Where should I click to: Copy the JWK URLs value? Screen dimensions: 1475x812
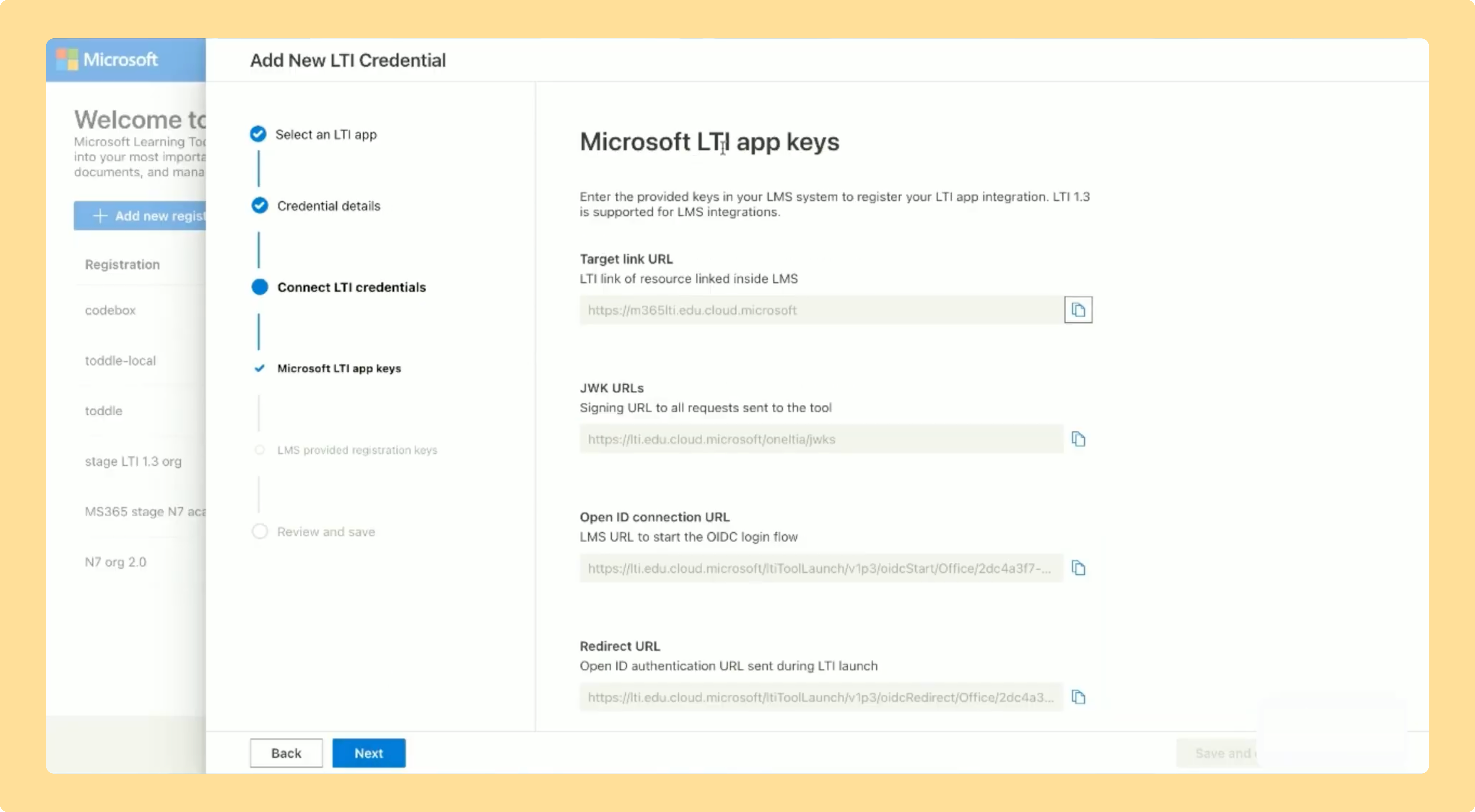[x=1078, y=439]
